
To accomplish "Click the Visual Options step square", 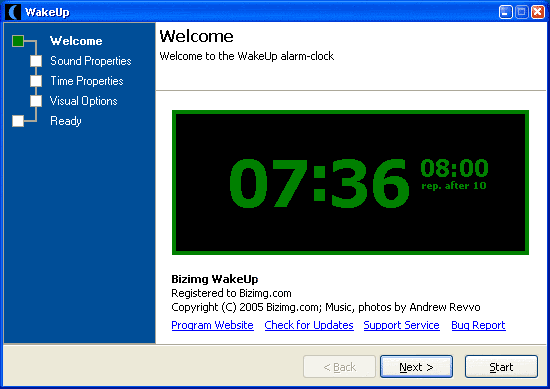I will (36, 101).
